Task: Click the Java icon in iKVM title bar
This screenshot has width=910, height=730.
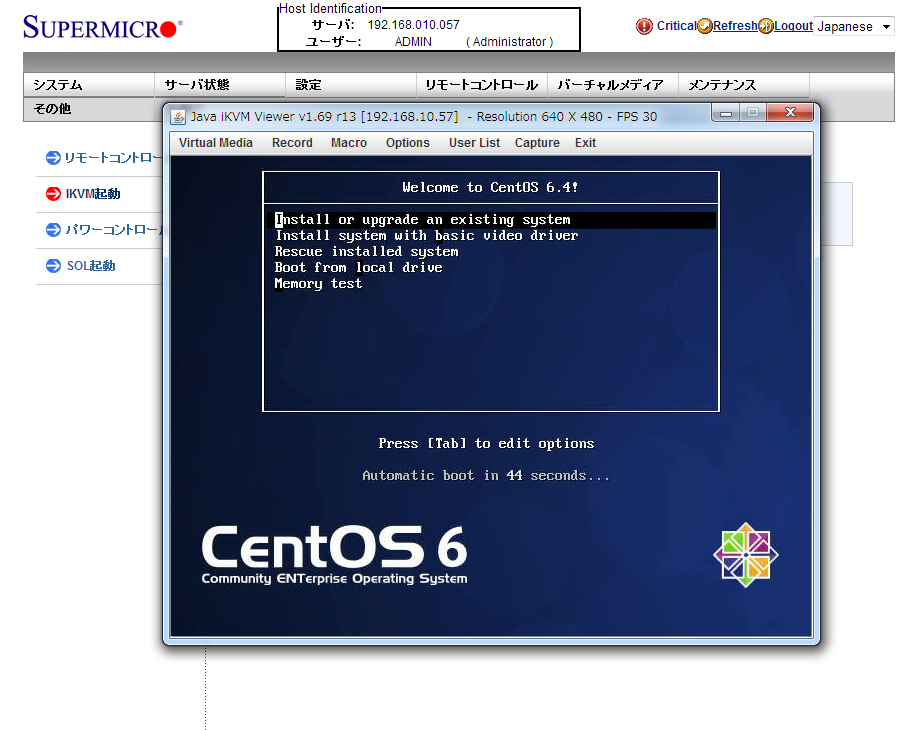Action: tap(178, 117)
